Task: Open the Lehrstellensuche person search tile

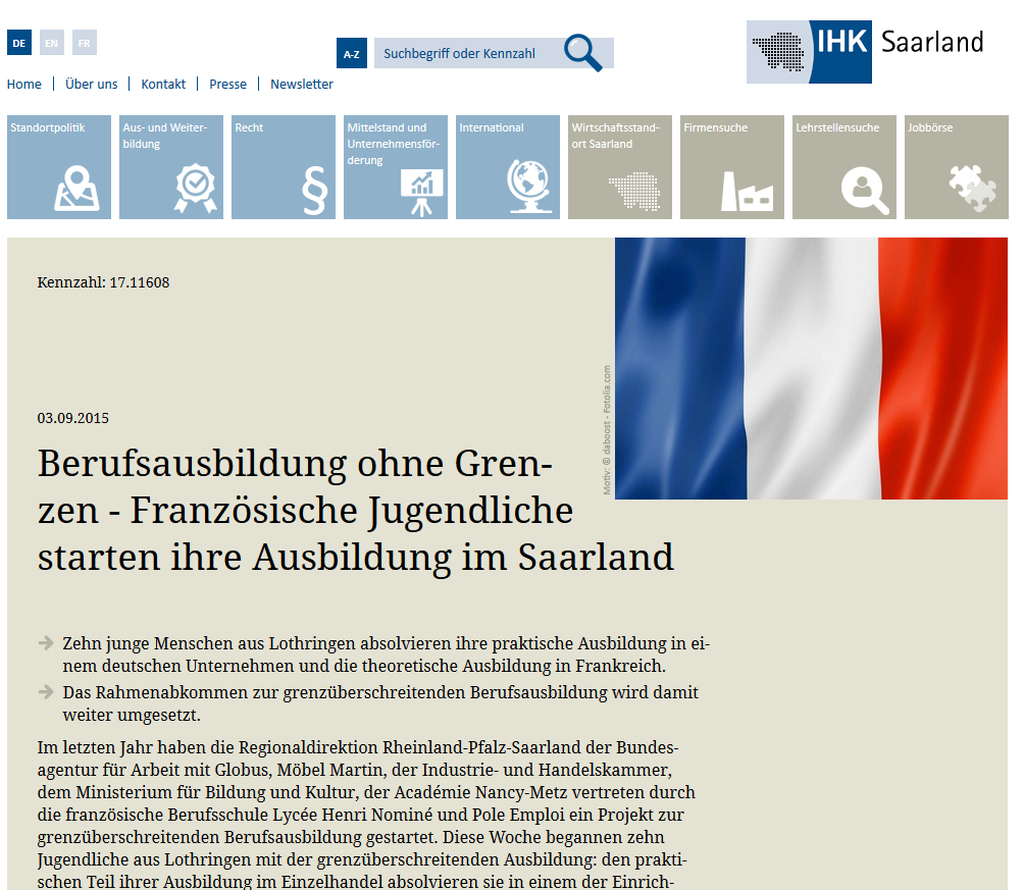Action: pos(844,167)
